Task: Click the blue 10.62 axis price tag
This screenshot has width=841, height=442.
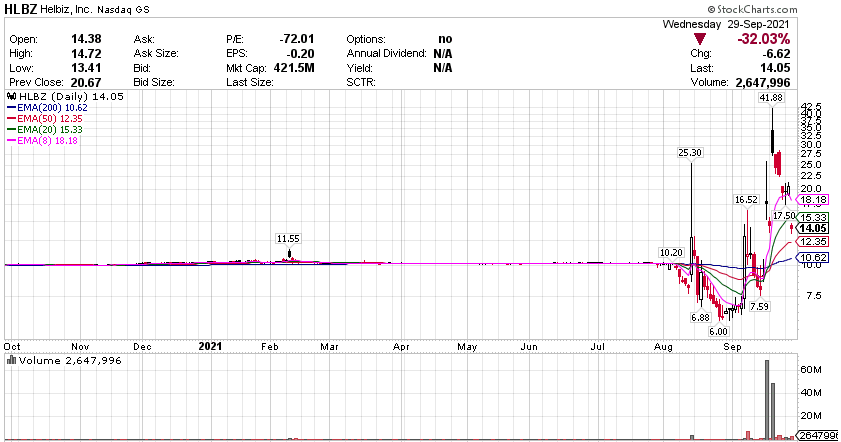Action: pyautogui.click(x=813, y=258)
